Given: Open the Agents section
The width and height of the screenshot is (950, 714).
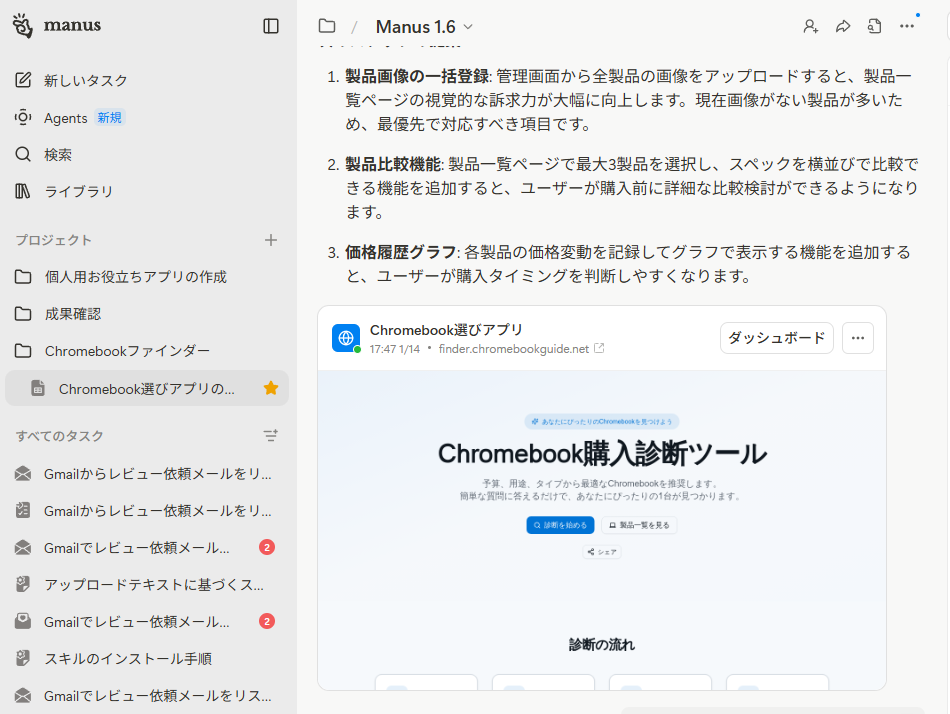Looking at the screenshot, I should tap(66, 118).
